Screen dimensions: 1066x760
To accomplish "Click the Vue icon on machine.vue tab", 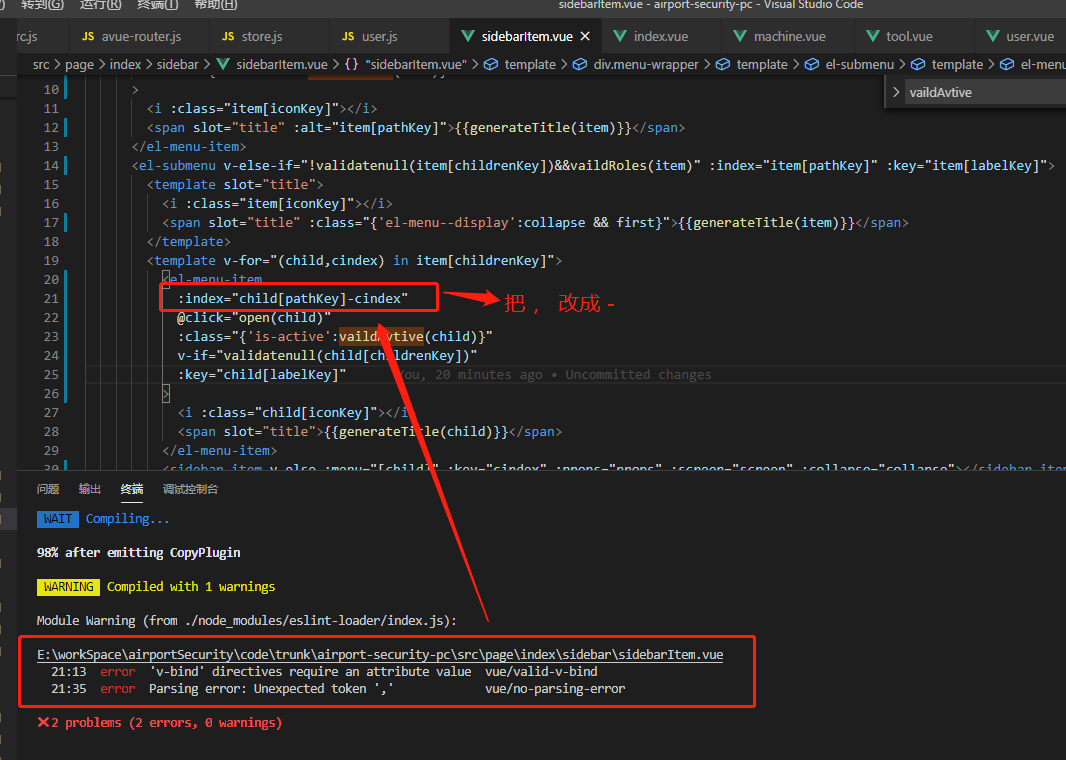I will click(740, 36).
